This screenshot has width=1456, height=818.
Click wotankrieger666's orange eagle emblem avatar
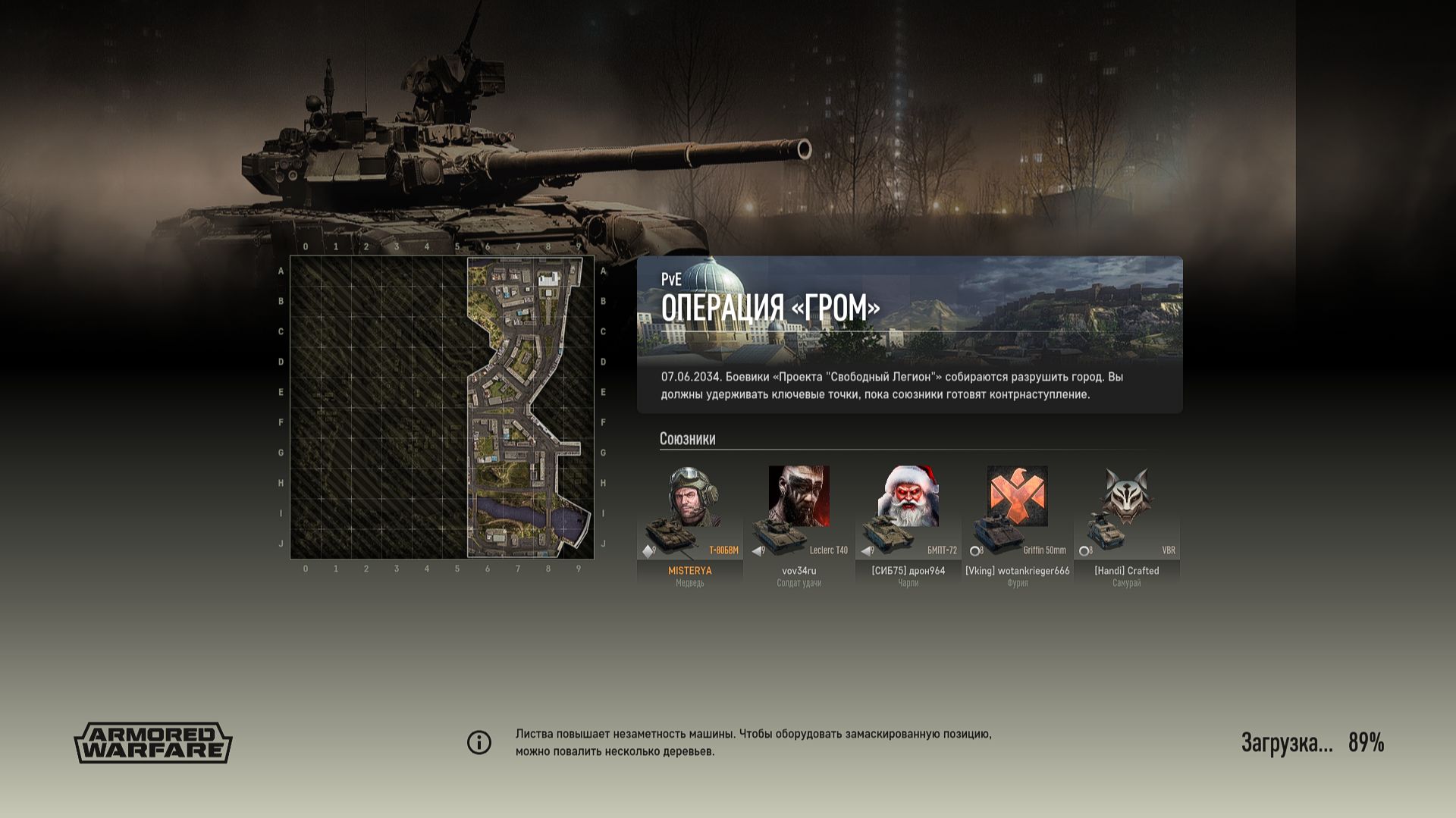tap(1017, 496)
